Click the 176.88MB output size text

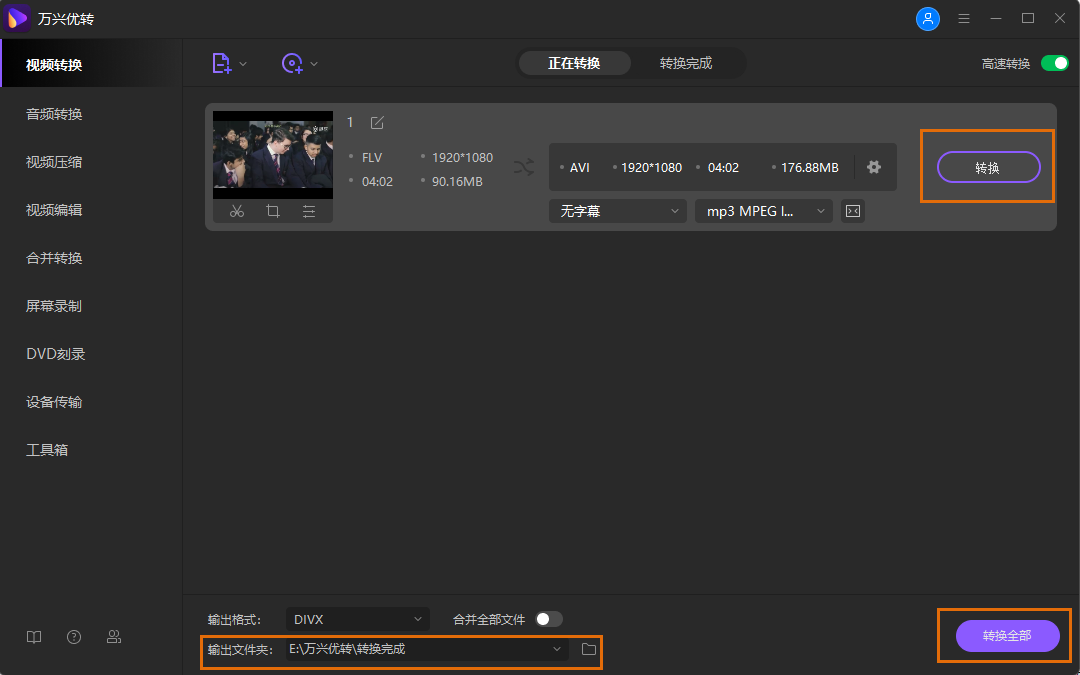(810, 167)
